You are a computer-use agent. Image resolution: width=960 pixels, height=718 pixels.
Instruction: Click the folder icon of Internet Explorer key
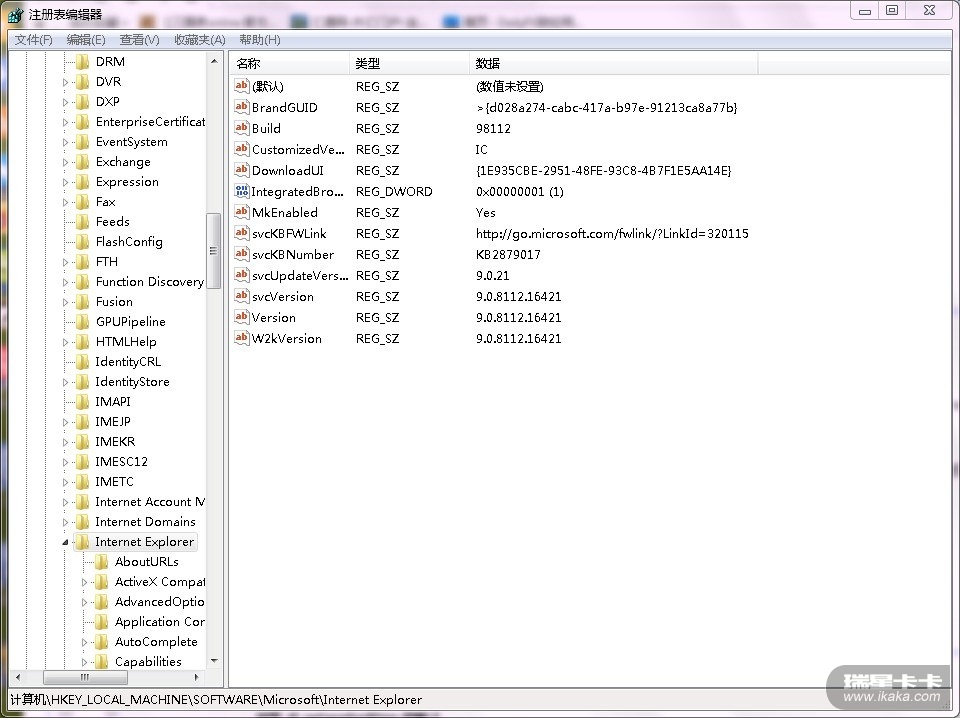pyautogui.click(x=82, y=542)
